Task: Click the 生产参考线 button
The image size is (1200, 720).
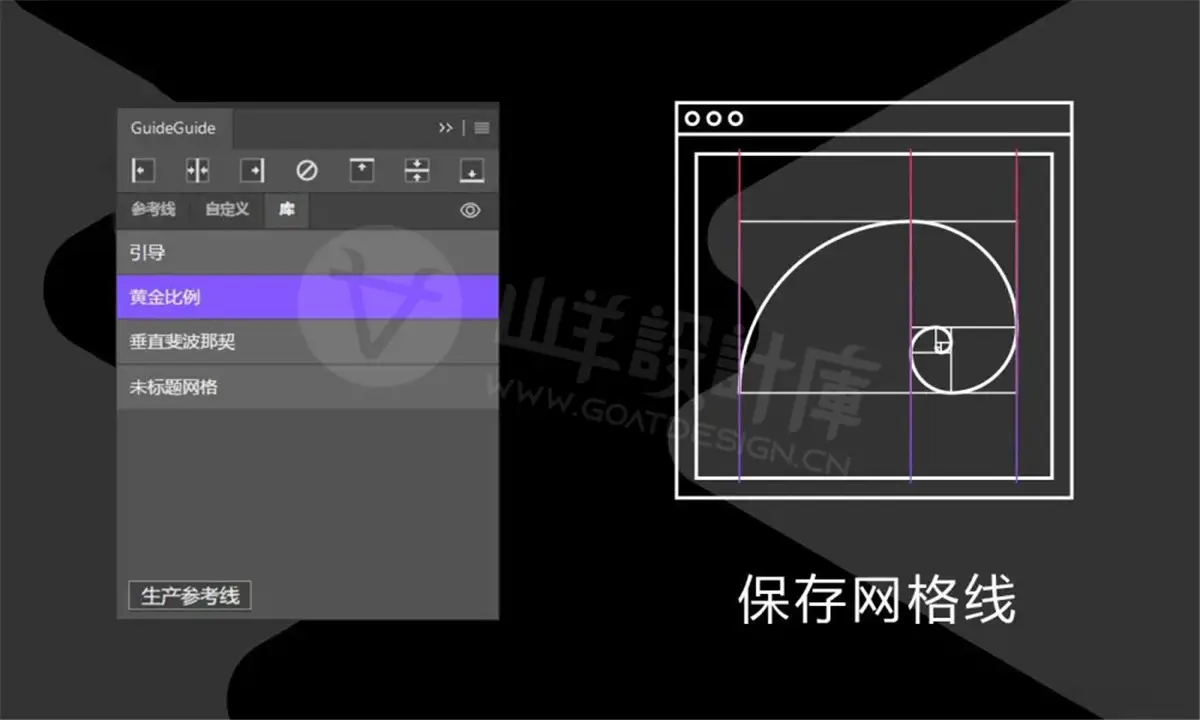Action: coord(190,596)
